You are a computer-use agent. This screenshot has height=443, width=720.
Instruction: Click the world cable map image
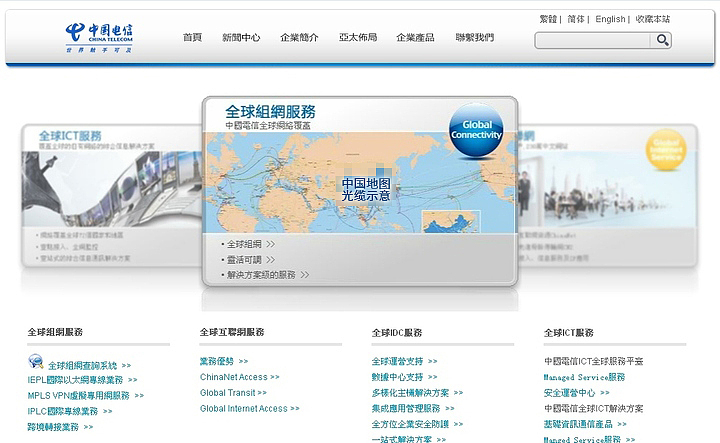[x=360, y=183]
